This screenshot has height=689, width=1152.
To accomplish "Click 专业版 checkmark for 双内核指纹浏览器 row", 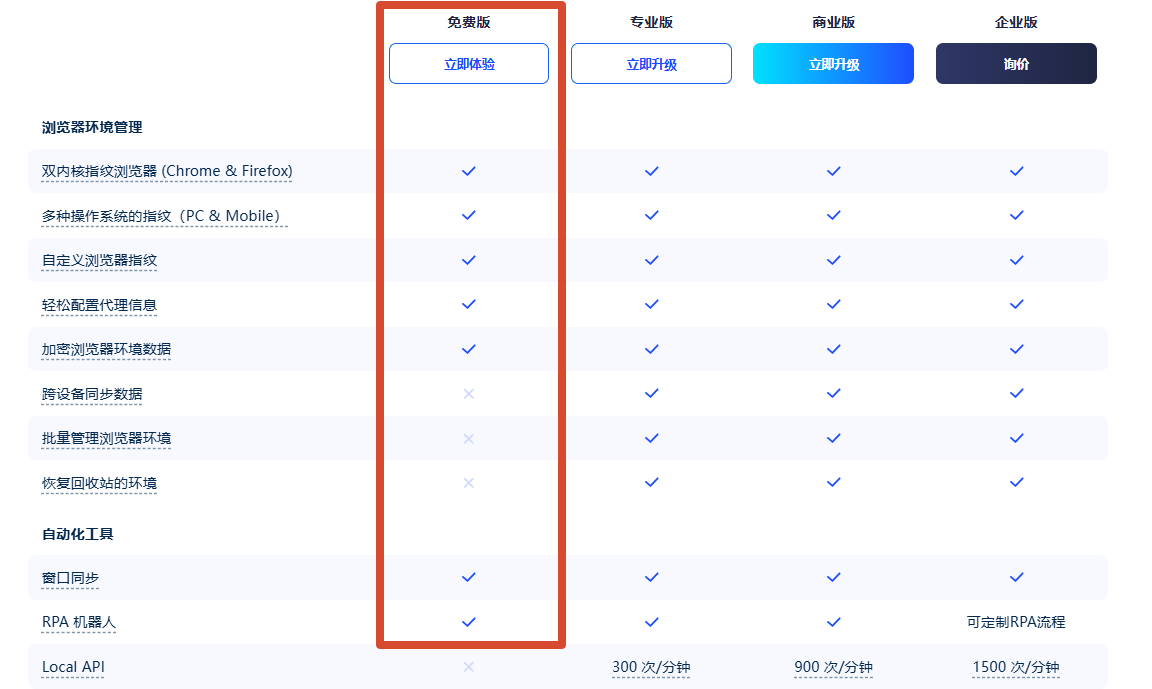I will tap(651, 171).
